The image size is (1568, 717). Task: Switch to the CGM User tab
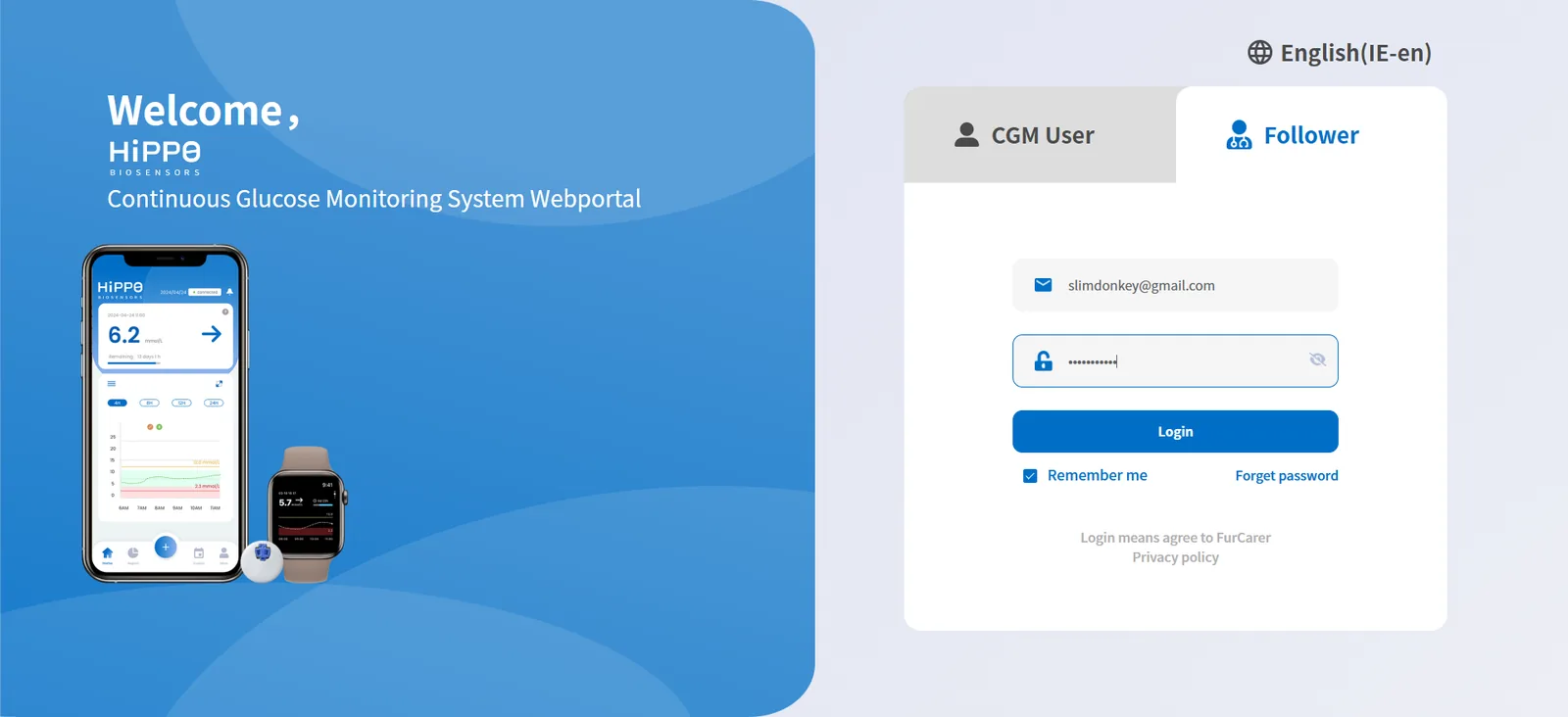(x=1040, y=135)
